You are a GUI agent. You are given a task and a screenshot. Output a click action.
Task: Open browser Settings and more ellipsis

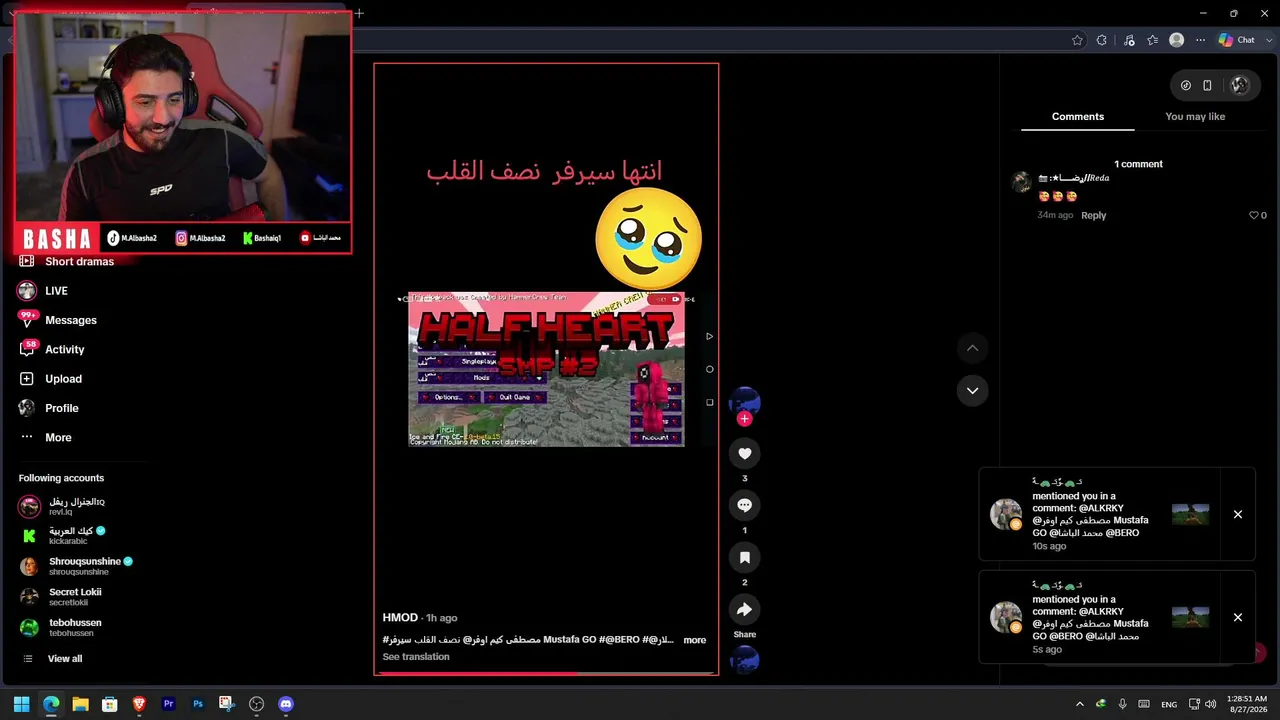pyautogui.click(x=1201, y=41)
